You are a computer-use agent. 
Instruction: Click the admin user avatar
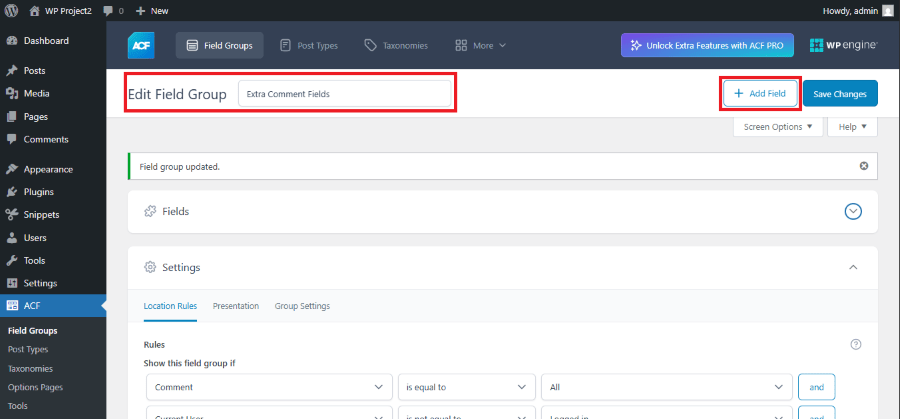[887, 10]
